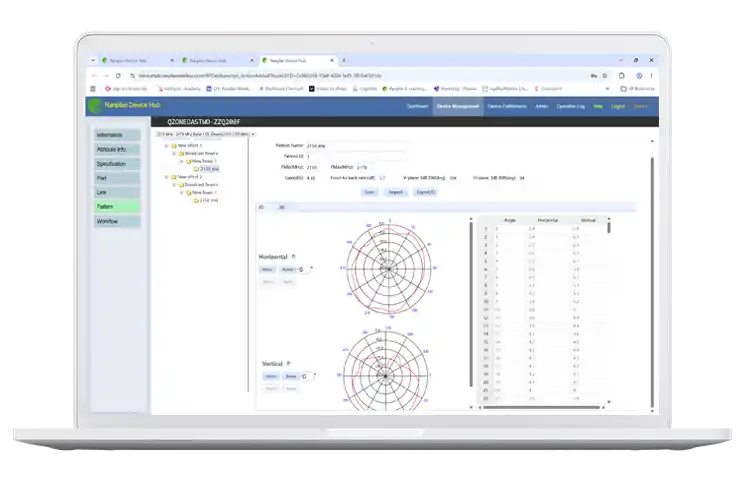Image resolution: width=744 pixels, height=481 pixels.
Task: Open the Link sidebar section
Action: pyautogui.click(x=117, y=193)
